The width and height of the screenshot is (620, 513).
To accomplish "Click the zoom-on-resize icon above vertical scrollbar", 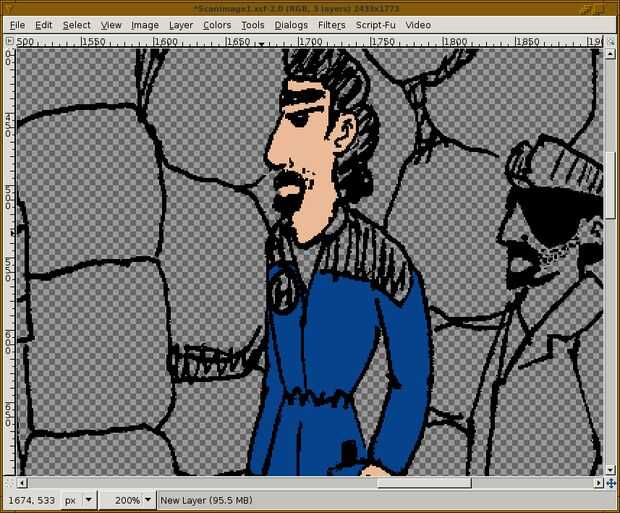I will [x=611, y=41].
